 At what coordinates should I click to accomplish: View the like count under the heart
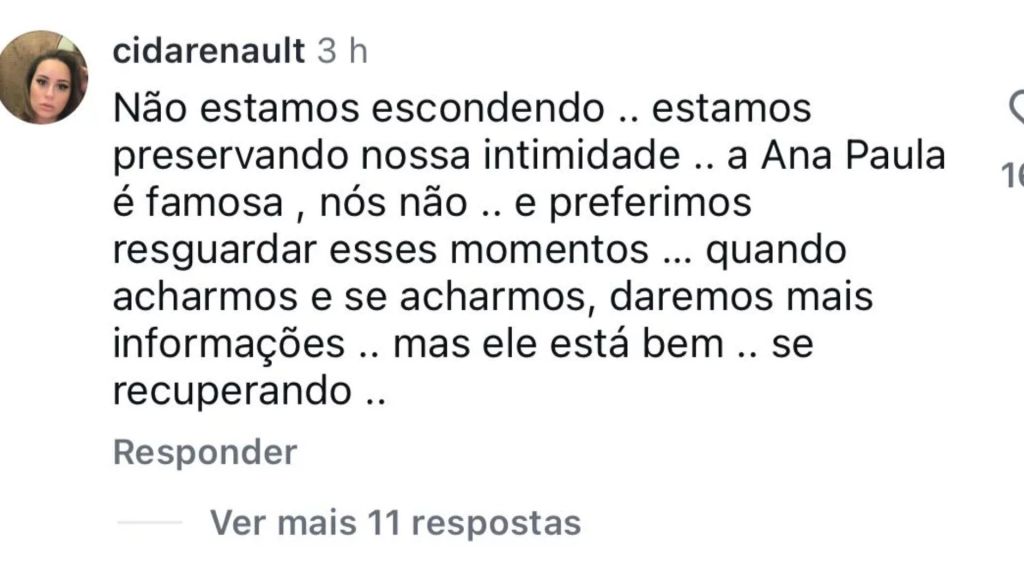[x=1013, y=178]
